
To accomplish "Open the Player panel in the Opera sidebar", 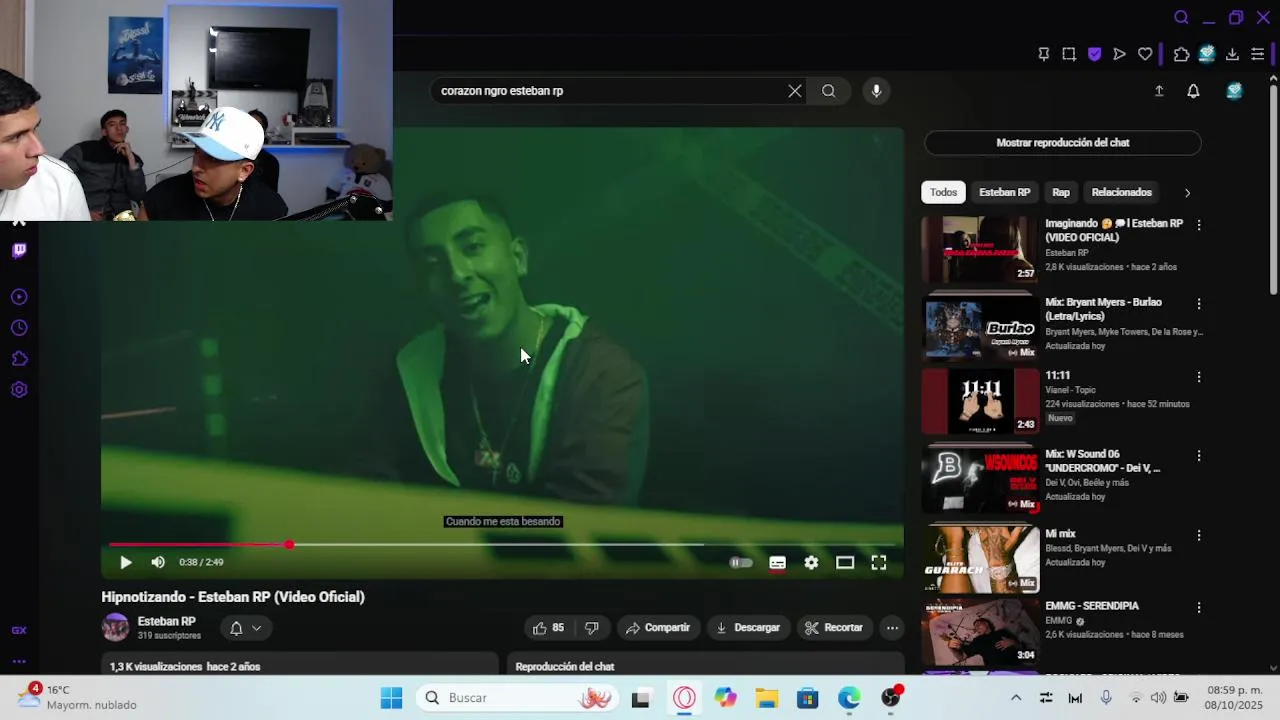I will pyautogui.click(x=19, y=297).
